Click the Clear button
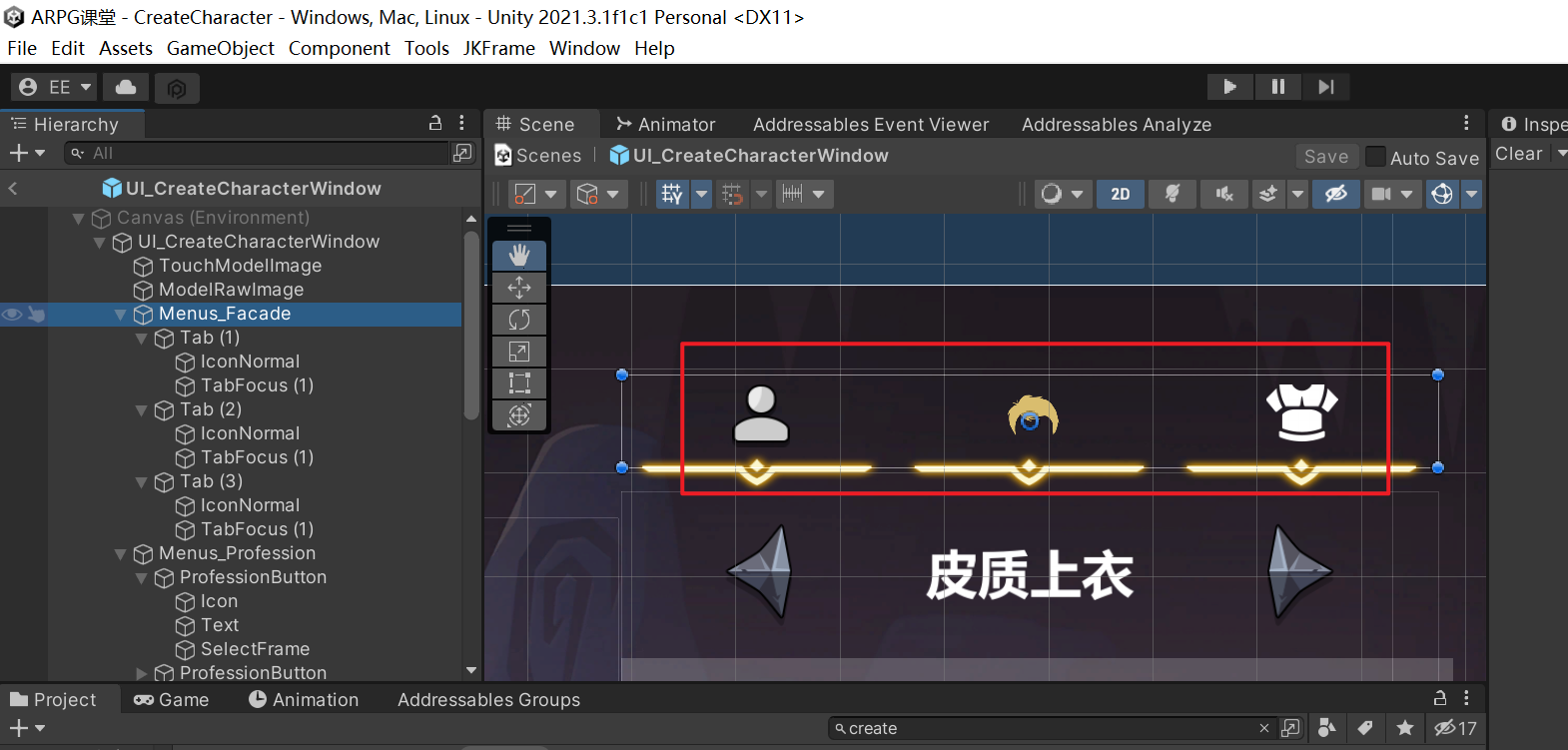Viewport: 1568px width, 750px height. [x=1519, y=154]
